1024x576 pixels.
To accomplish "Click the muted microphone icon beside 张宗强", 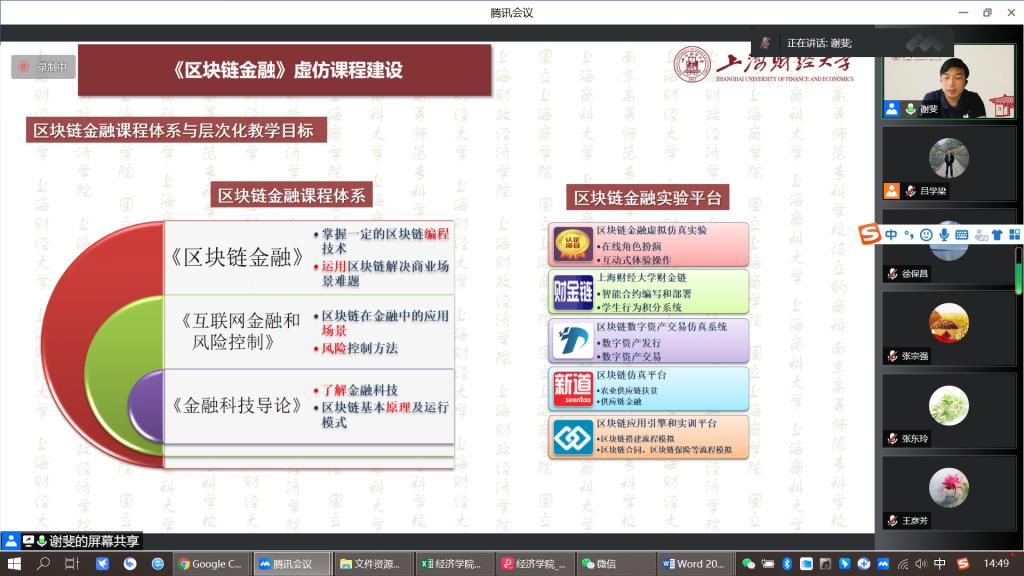I will click(892, 356).
